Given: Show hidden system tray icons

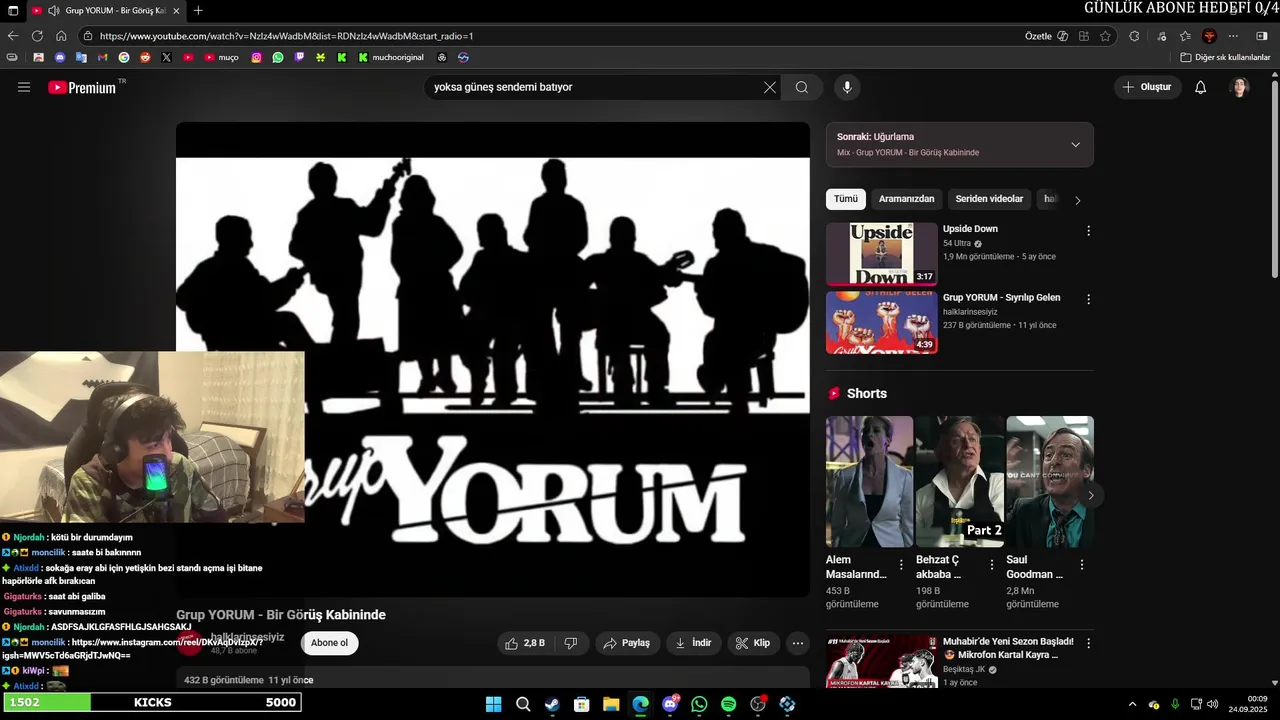Looking at the screenshot, I should point(1132,704).
